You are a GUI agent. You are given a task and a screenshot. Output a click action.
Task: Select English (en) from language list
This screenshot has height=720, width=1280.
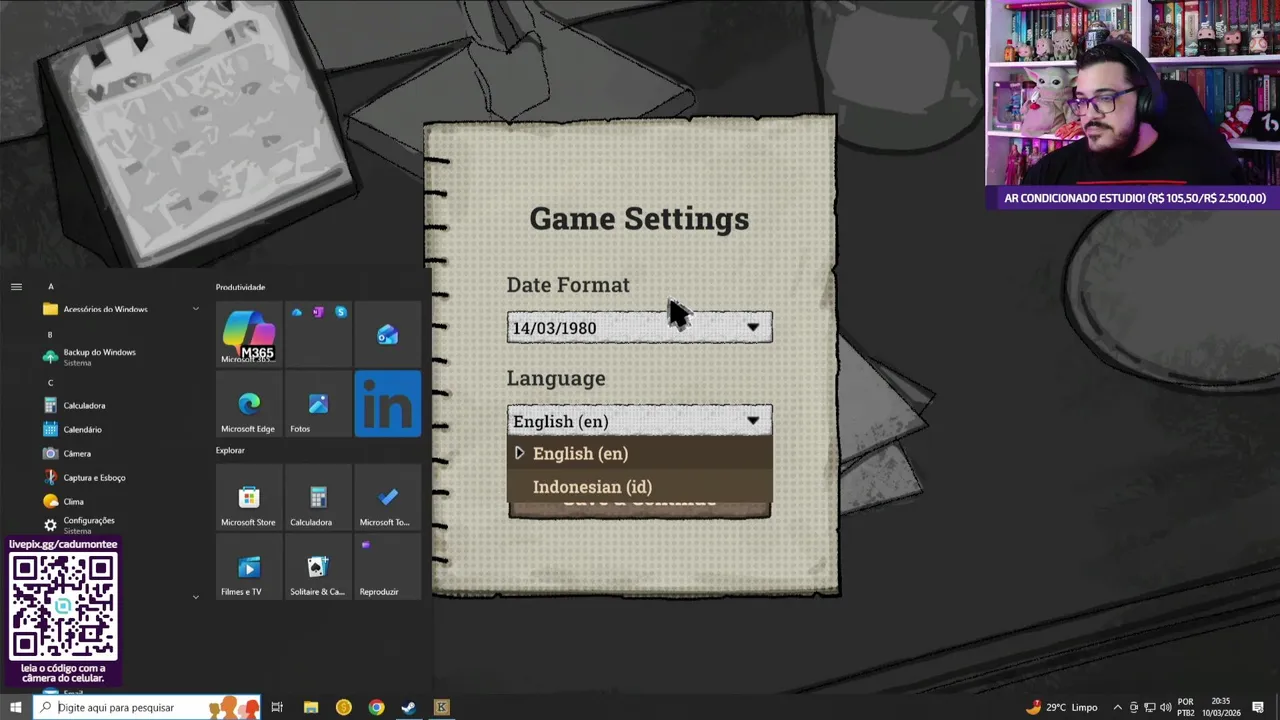coord(639,453)
